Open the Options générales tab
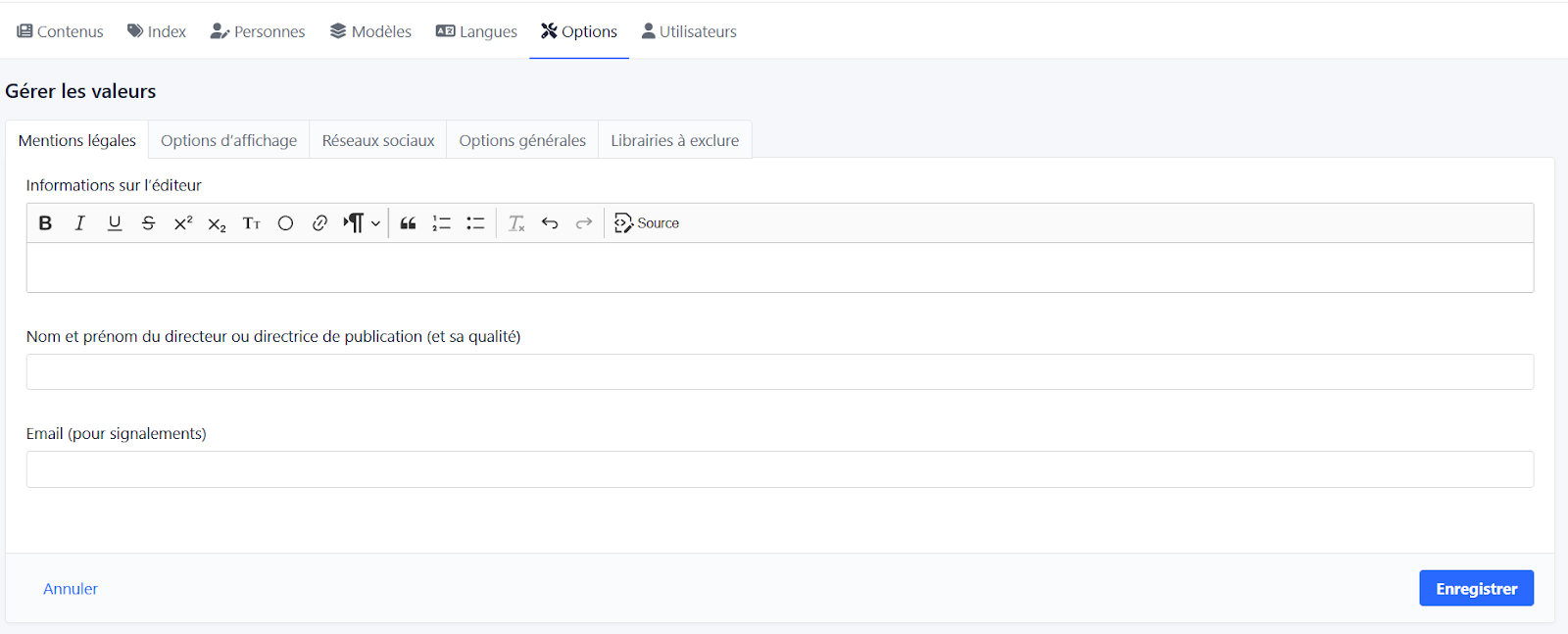 522,140
